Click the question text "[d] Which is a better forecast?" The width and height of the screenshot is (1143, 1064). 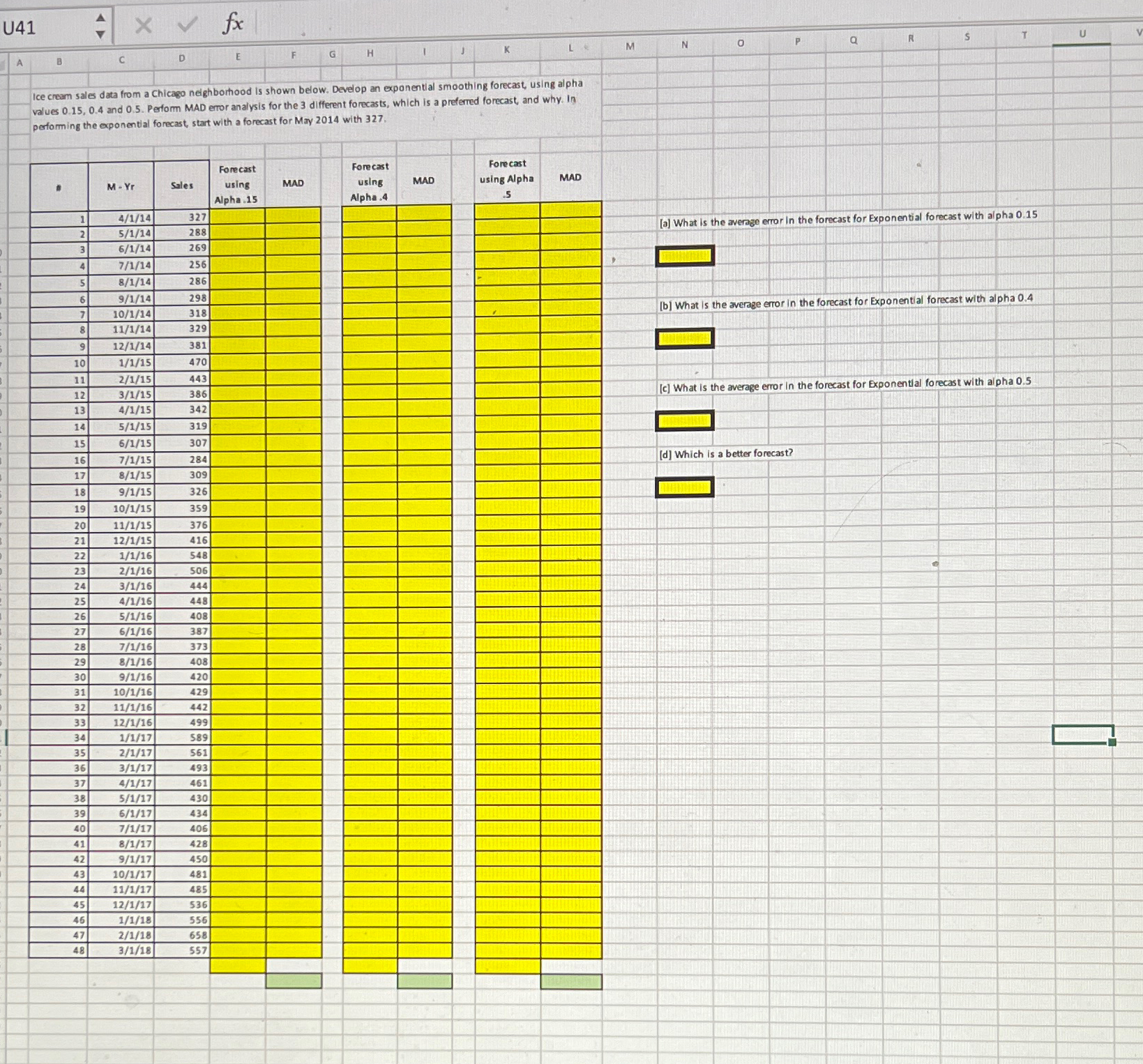(726, 454)
